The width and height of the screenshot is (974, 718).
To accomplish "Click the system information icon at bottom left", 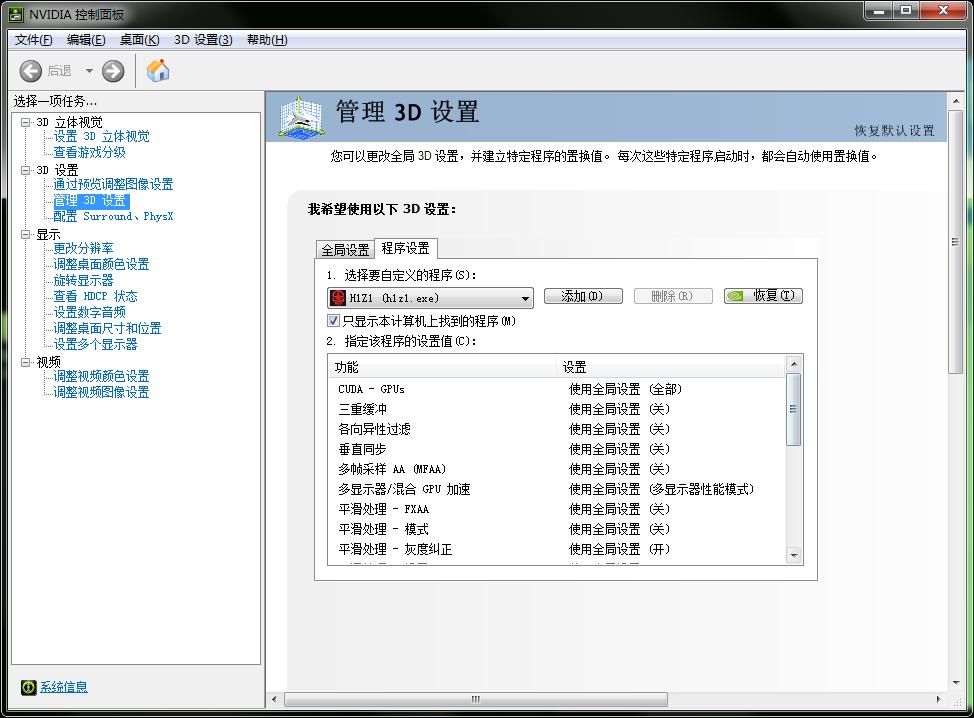I will click(x=29, y=687).
